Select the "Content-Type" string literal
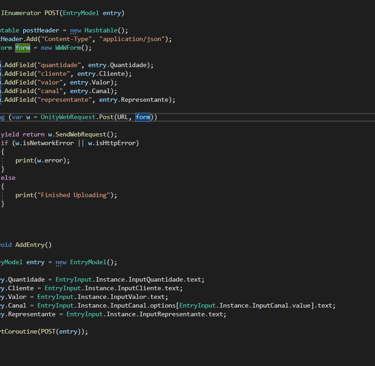The width and height of the screenshot is (375, 366). click(x=66, y=39)
